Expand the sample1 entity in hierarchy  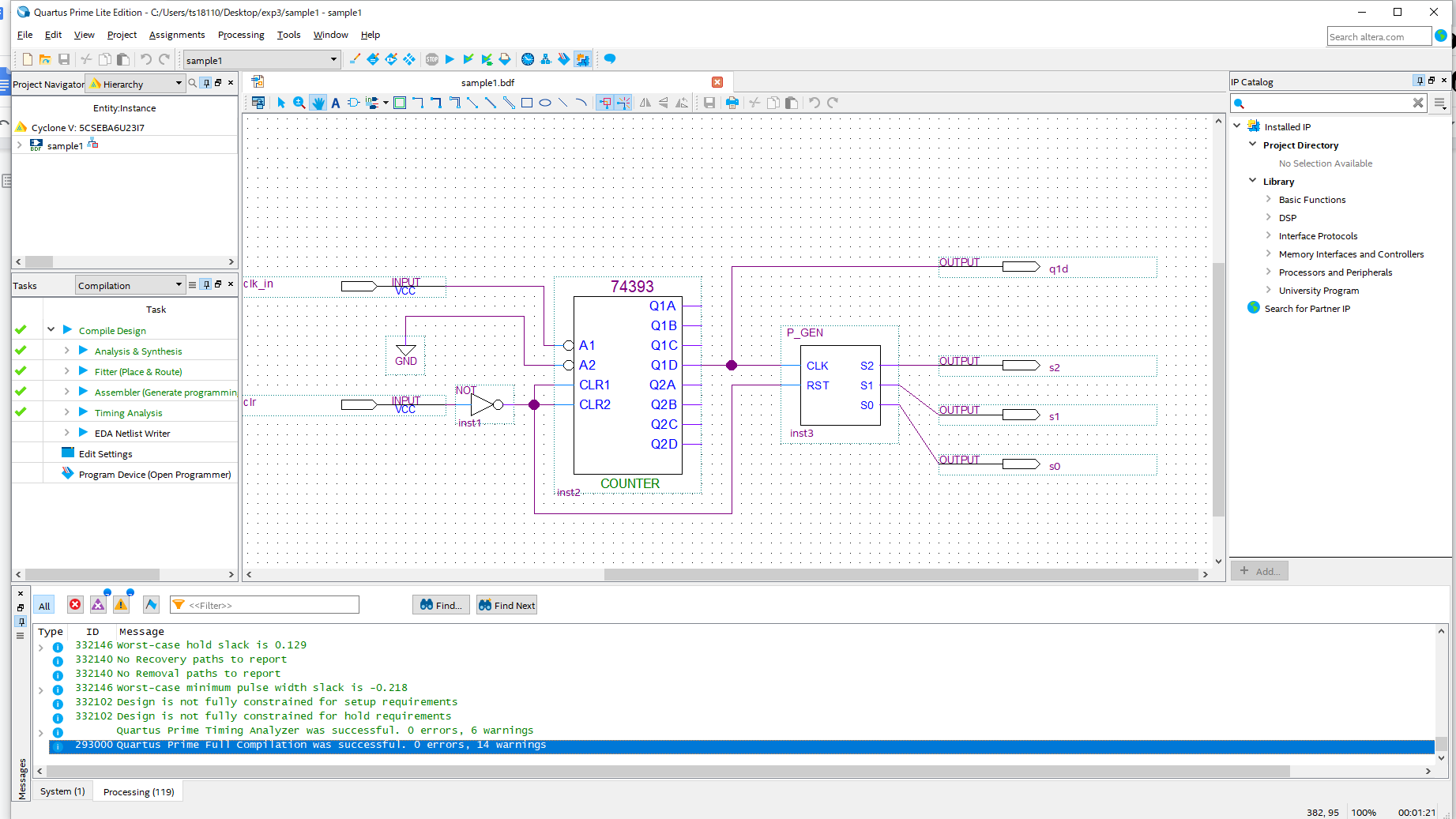pyautogui.click(x=20, y=145)
